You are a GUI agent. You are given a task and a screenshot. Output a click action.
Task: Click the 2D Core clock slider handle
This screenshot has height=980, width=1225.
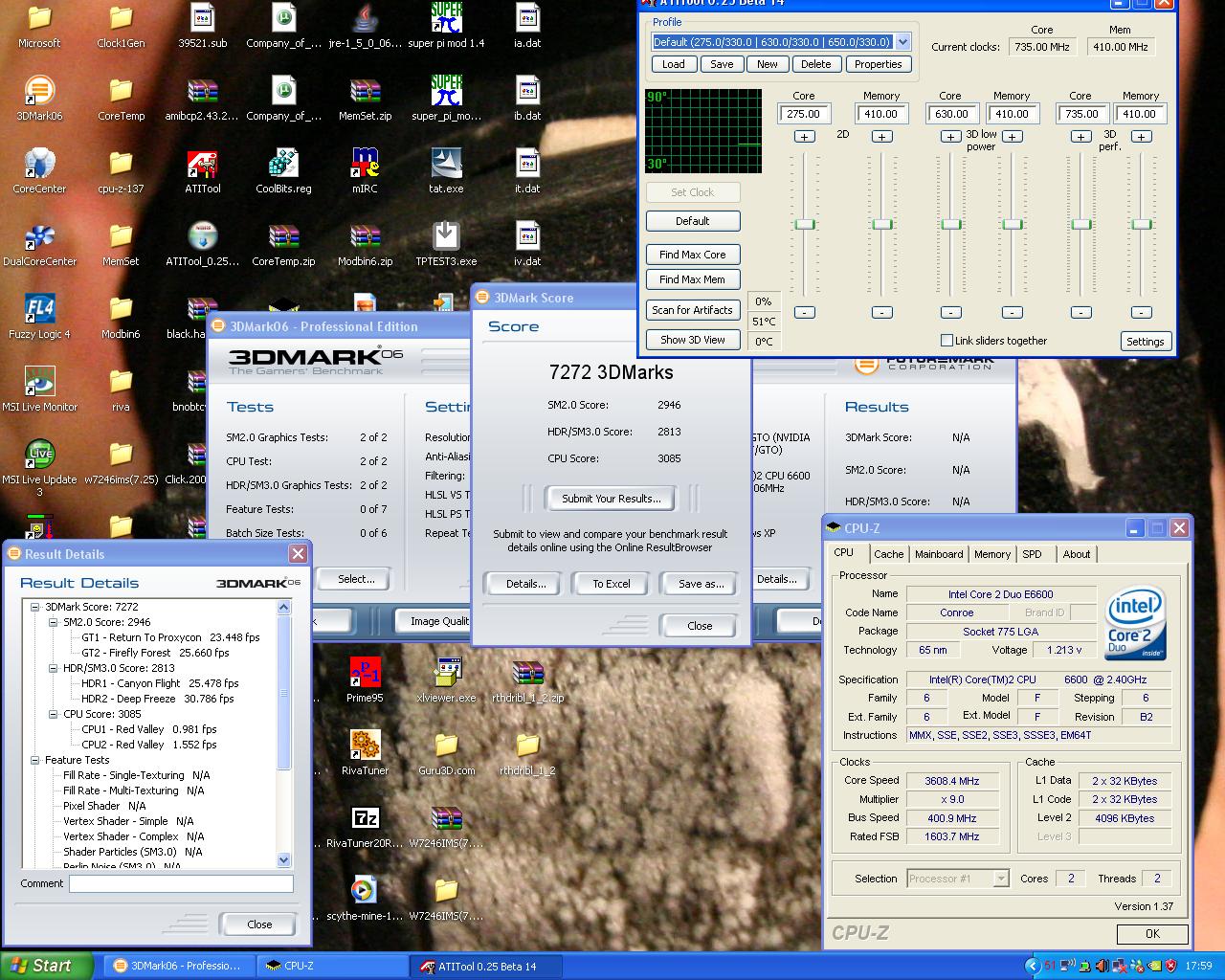click(805, 224)
